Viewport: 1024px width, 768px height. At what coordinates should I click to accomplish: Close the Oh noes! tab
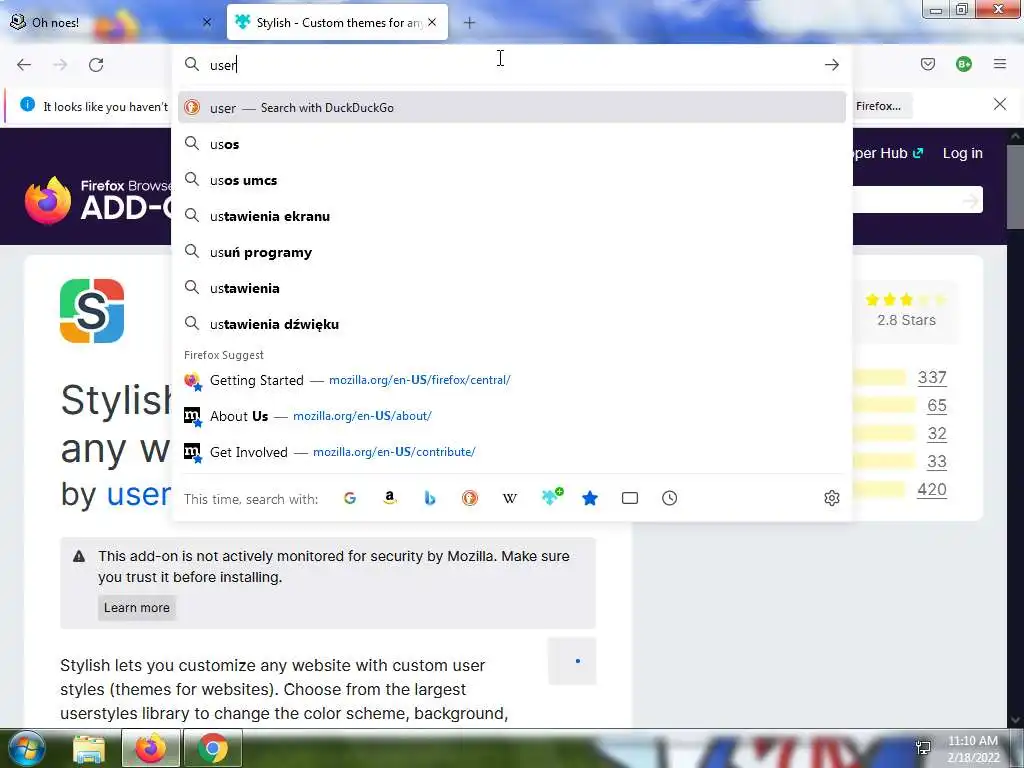[207, 22]
